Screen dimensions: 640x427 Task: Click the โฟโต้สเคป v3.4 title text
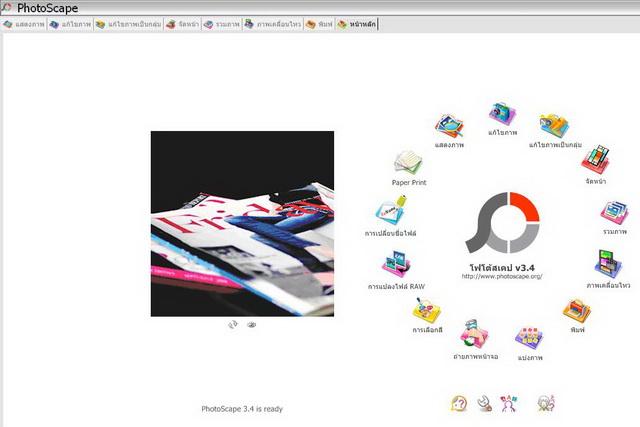point(502,268)
